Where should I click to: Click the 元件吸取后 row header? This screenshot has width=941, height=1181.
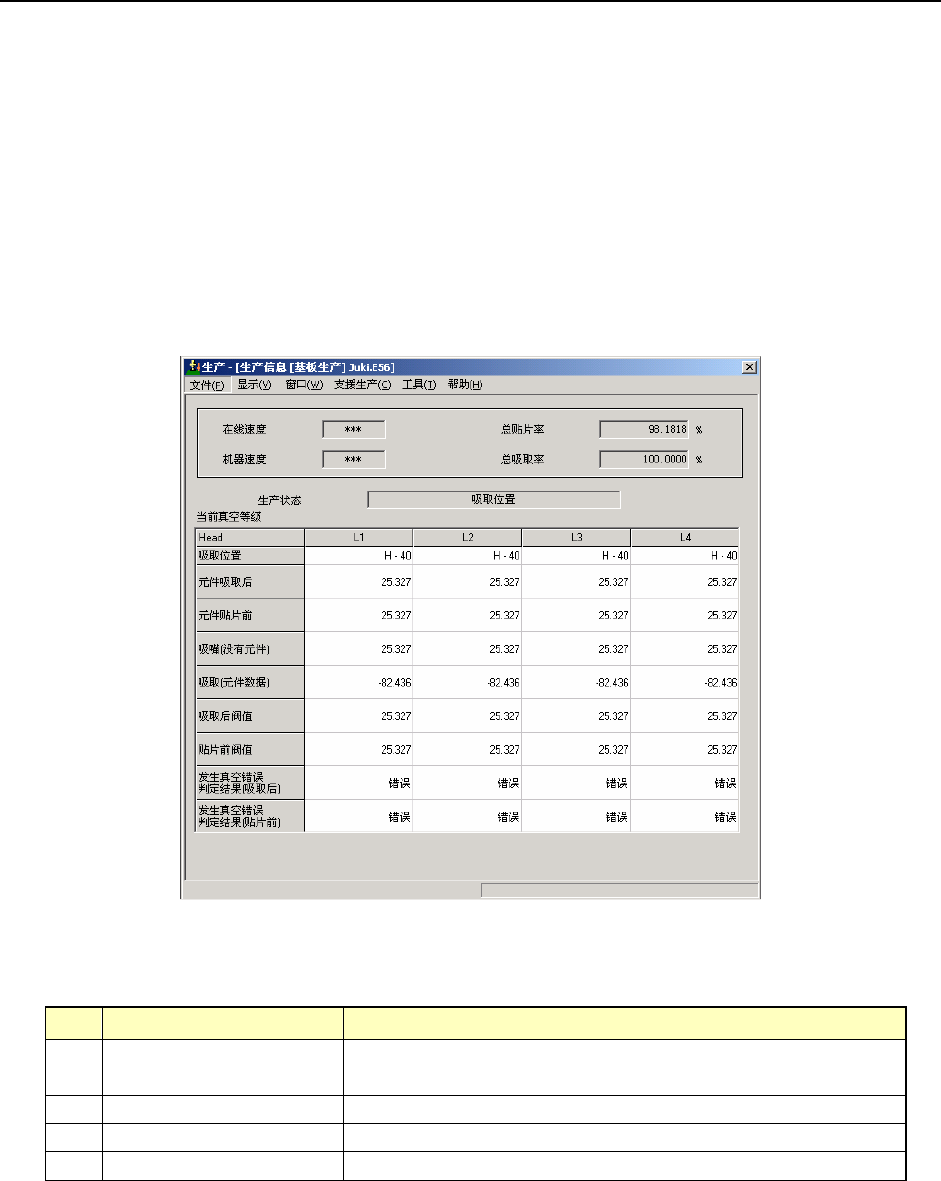pyautogui.click(x=250, y=581)
